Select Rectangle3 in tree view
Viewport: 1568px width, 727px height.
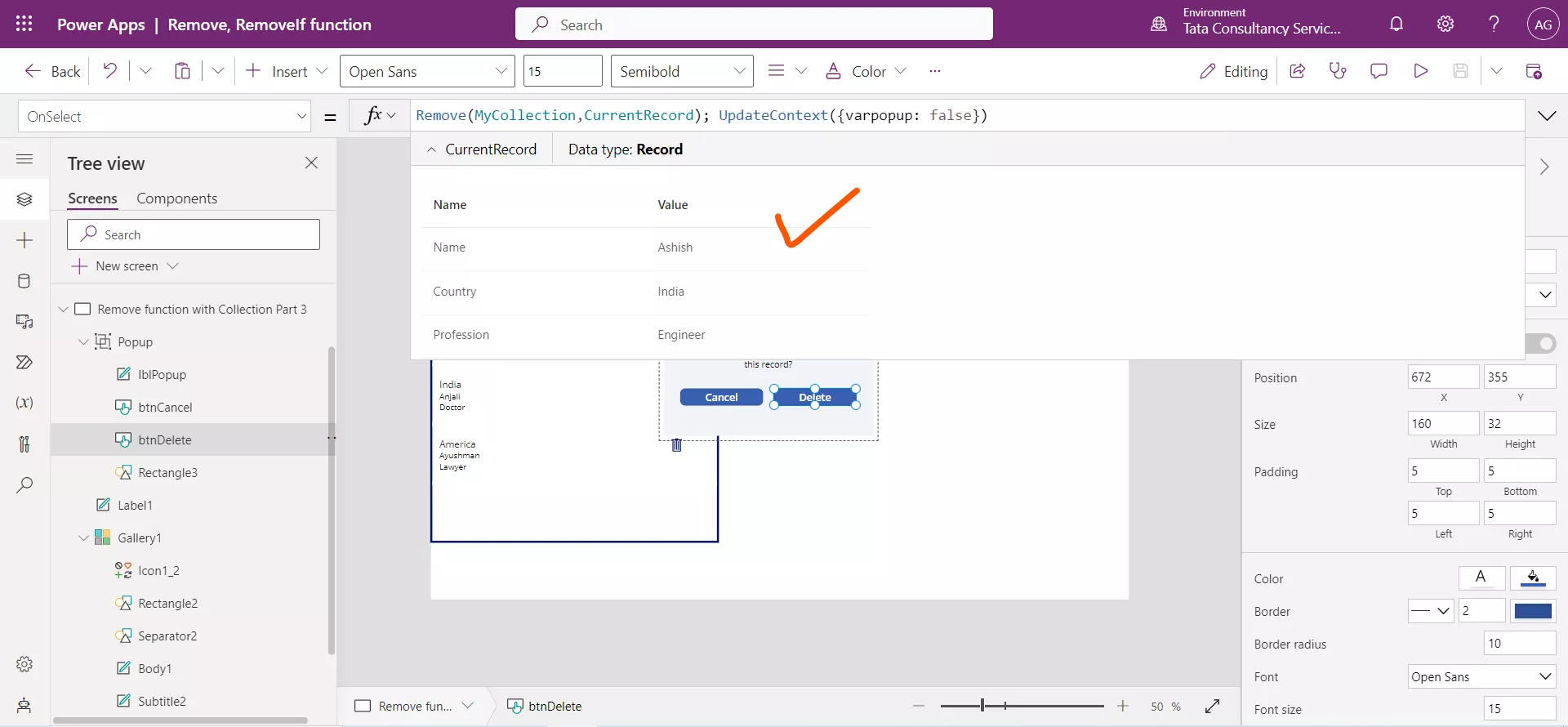point(167,472)
